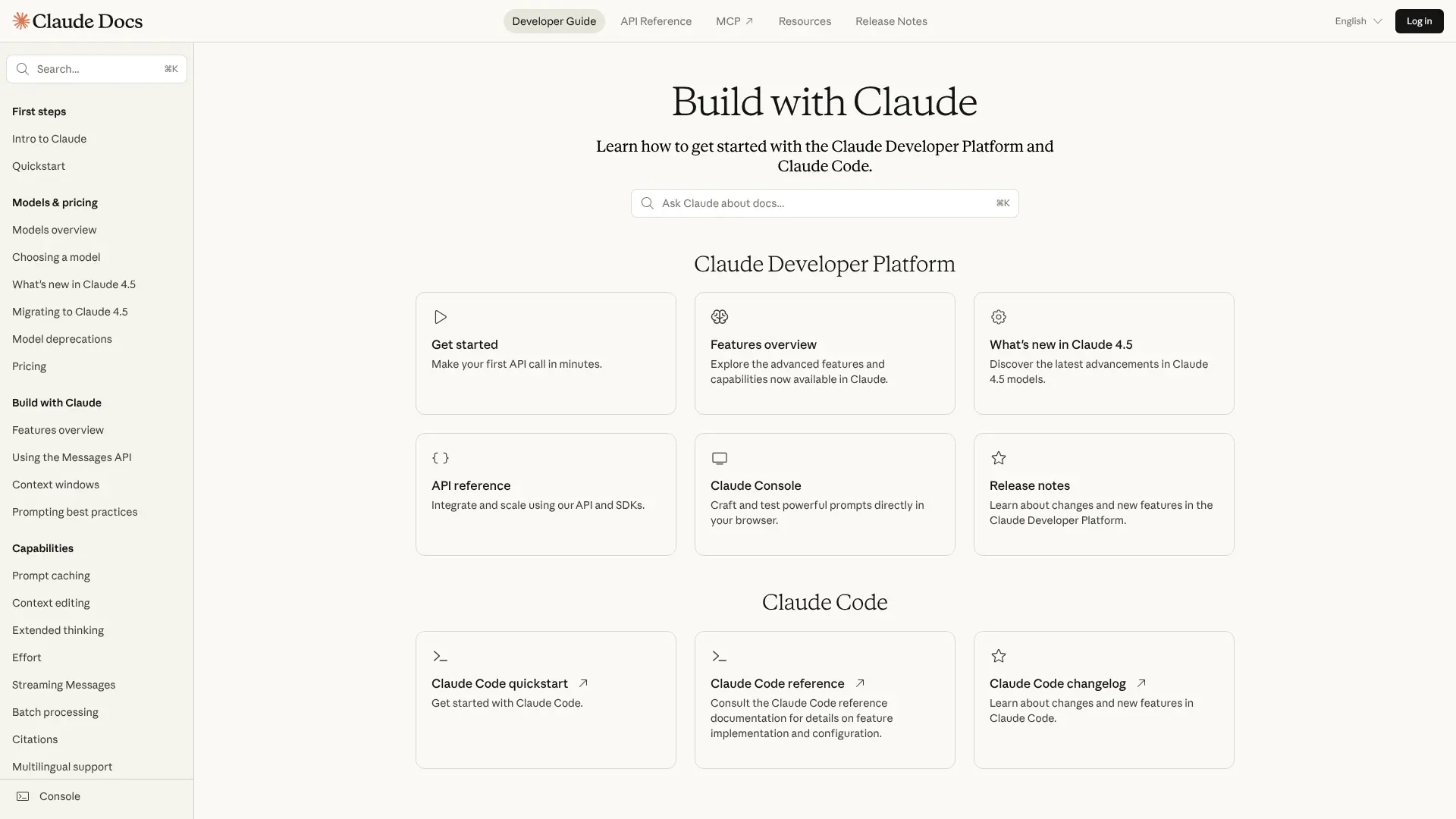Click the star icon on Claude Code changelog card
1456x819 pixels.
pyautogui.click(x=998, y=656)
